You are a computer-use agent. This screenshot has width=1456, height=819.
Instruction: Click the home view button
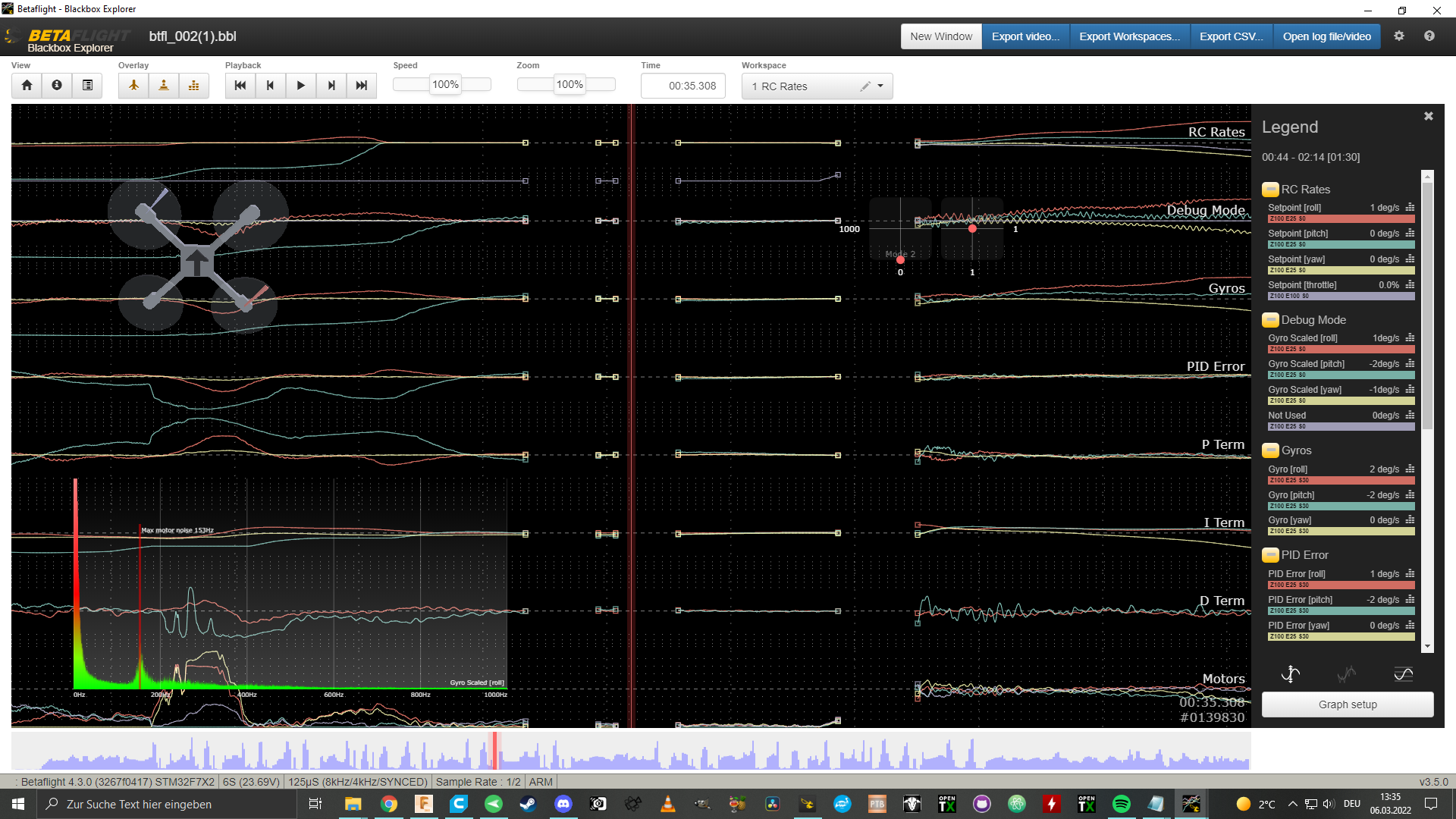27,86
